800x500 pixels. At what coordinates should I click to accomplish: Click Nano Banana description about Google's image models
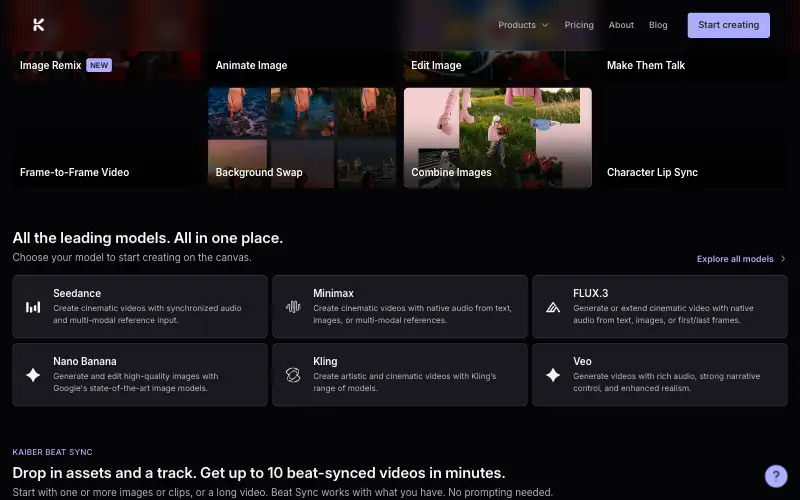[136, 382]
